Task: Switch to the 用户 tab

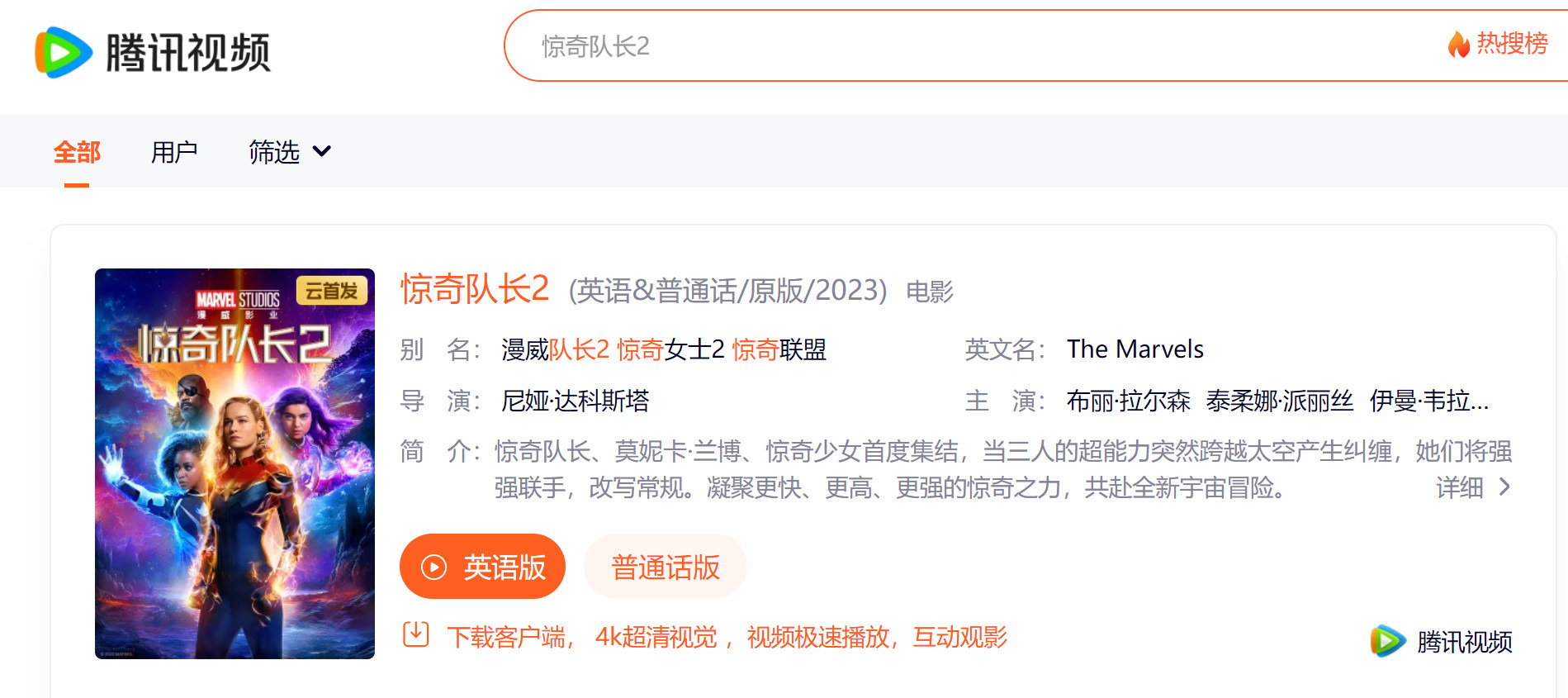Action: [174, 152]
